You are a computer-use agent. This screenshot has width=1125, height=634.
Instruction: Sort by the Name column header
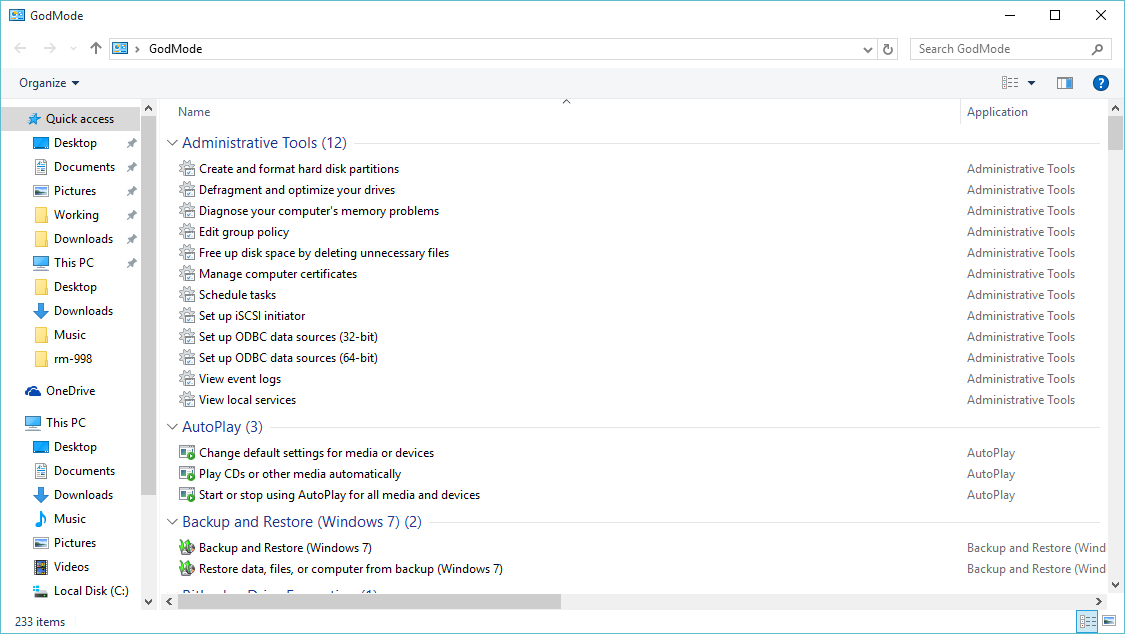tap(194, 112)
